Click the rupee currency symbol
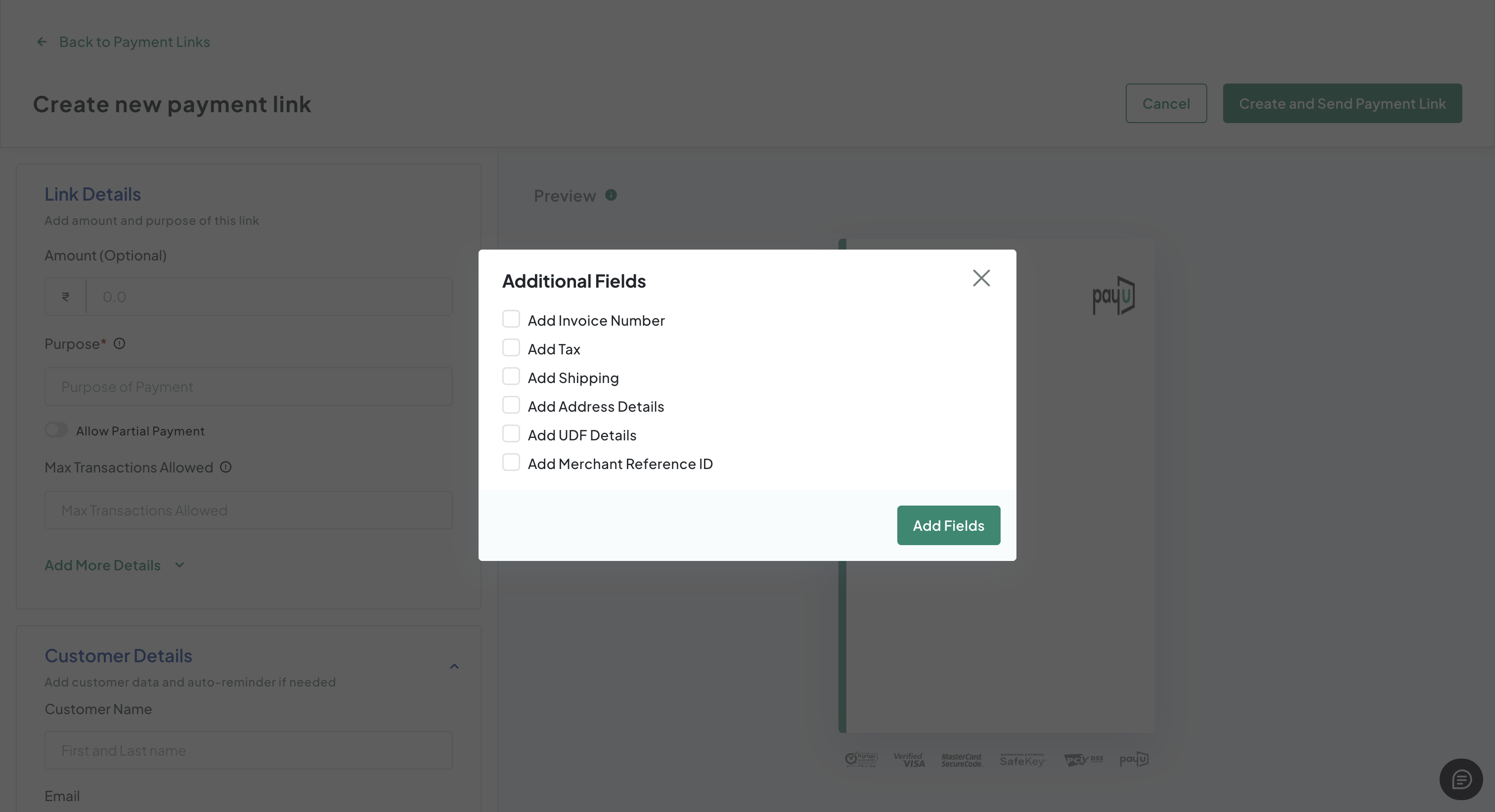Viewport: 1495px width, 812px height. pyautogui.click(x=66, y=297)
